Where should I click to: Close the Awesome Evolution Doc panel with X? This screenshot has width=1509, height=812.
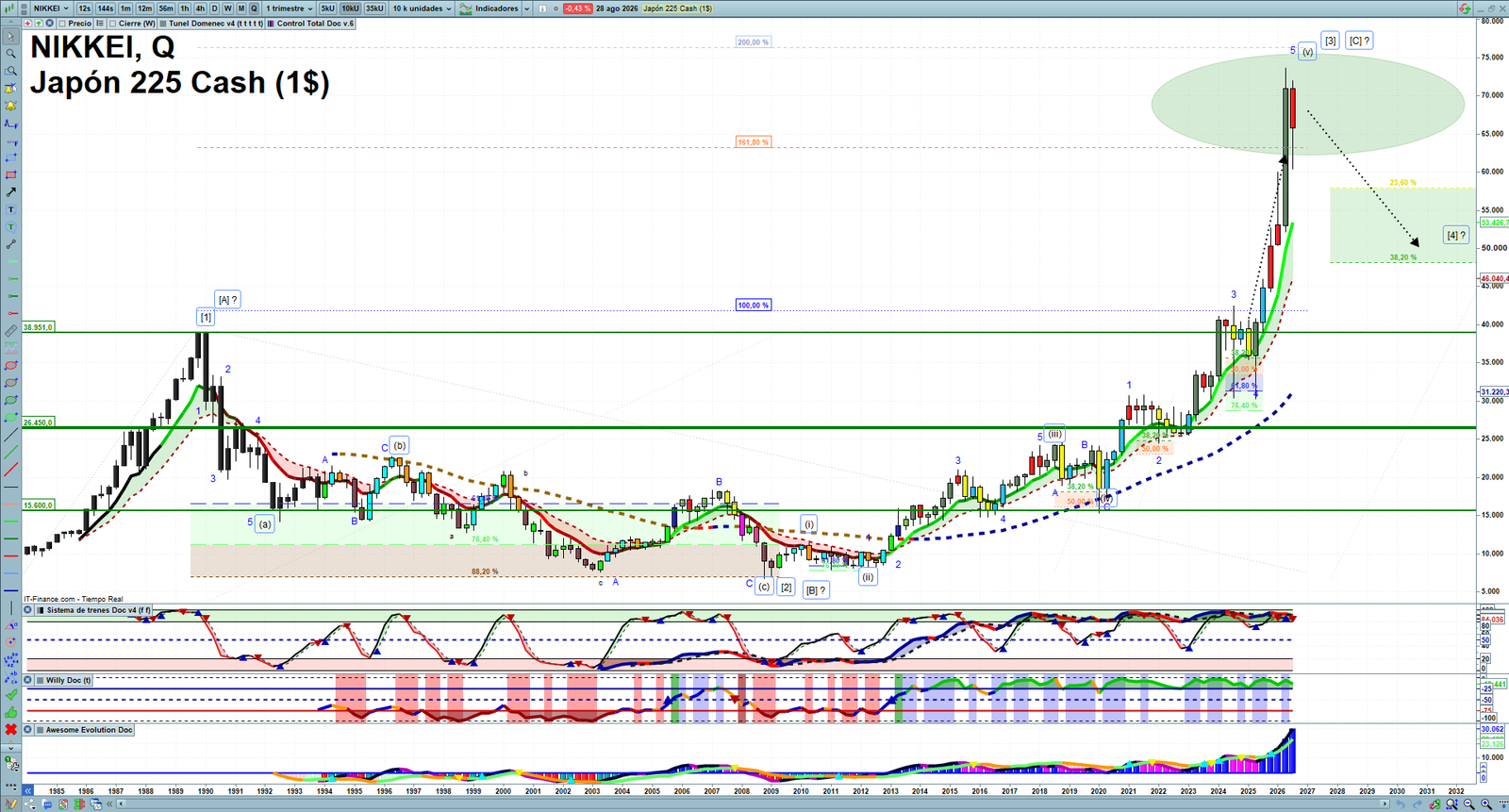28,730
